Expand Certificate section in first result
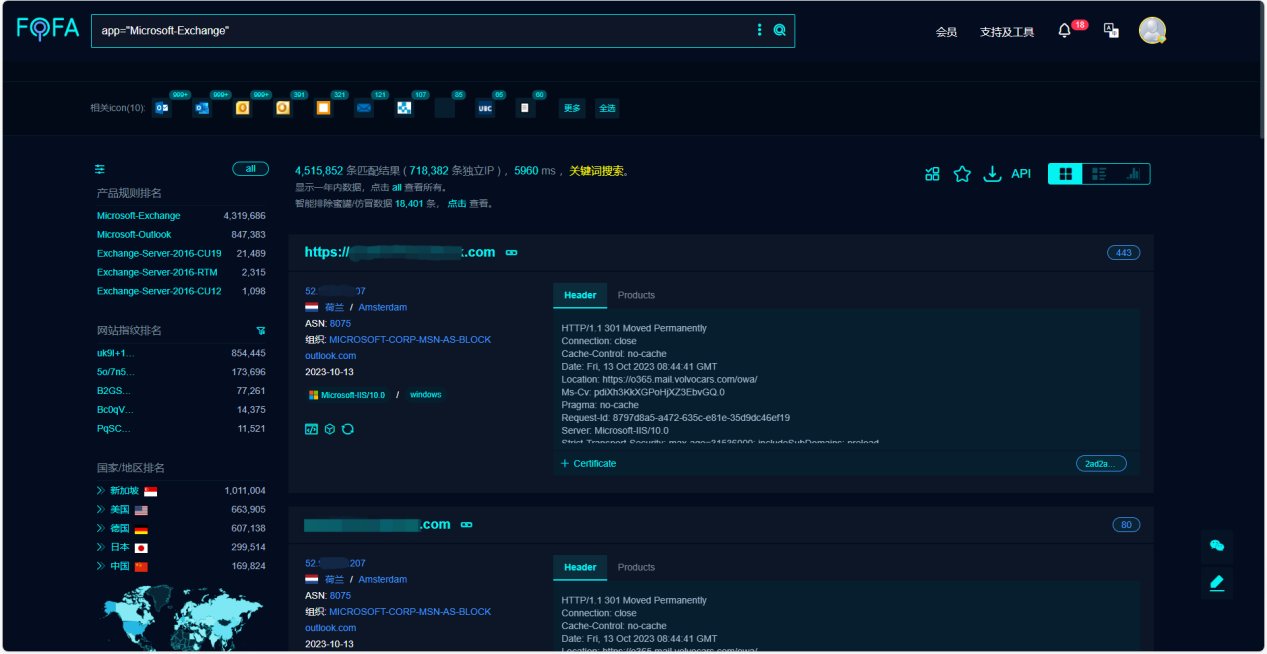The height and width of the screenshot is (654, 1267). [x=588, y=463]
